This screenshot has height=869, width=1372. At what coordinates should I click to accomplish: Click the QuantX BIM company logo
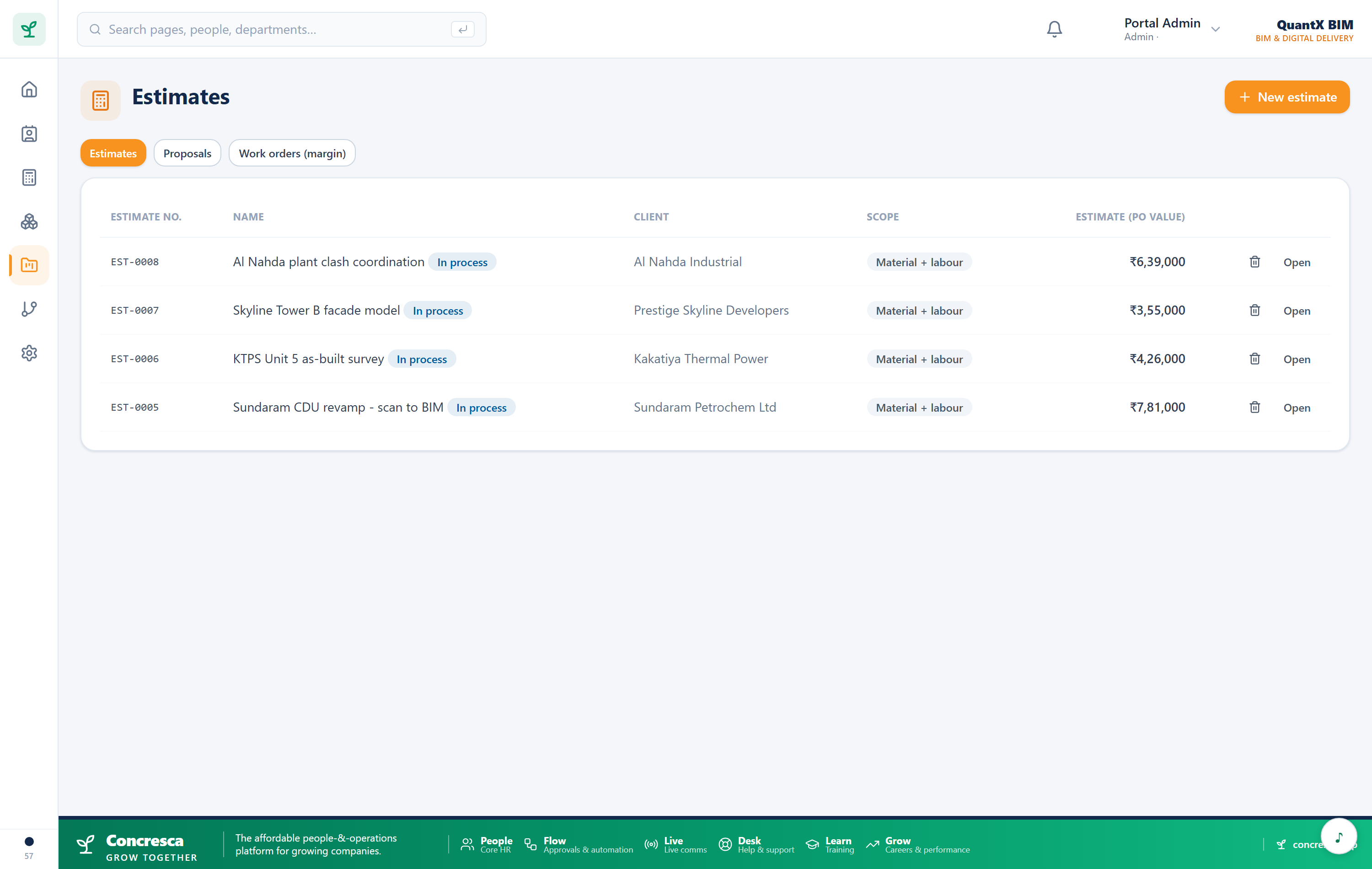point(1304,30)
